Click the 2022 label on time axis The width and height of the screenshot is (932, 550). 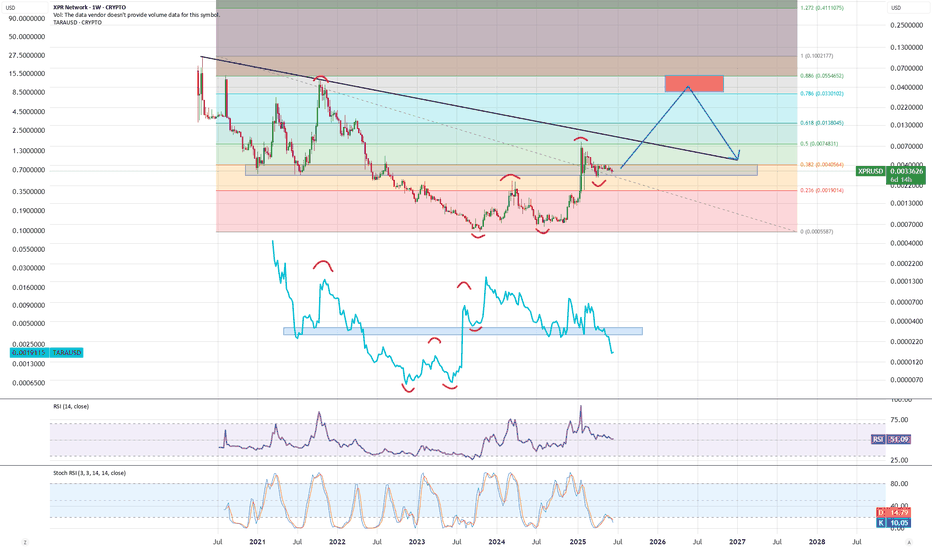pos(337,542)
